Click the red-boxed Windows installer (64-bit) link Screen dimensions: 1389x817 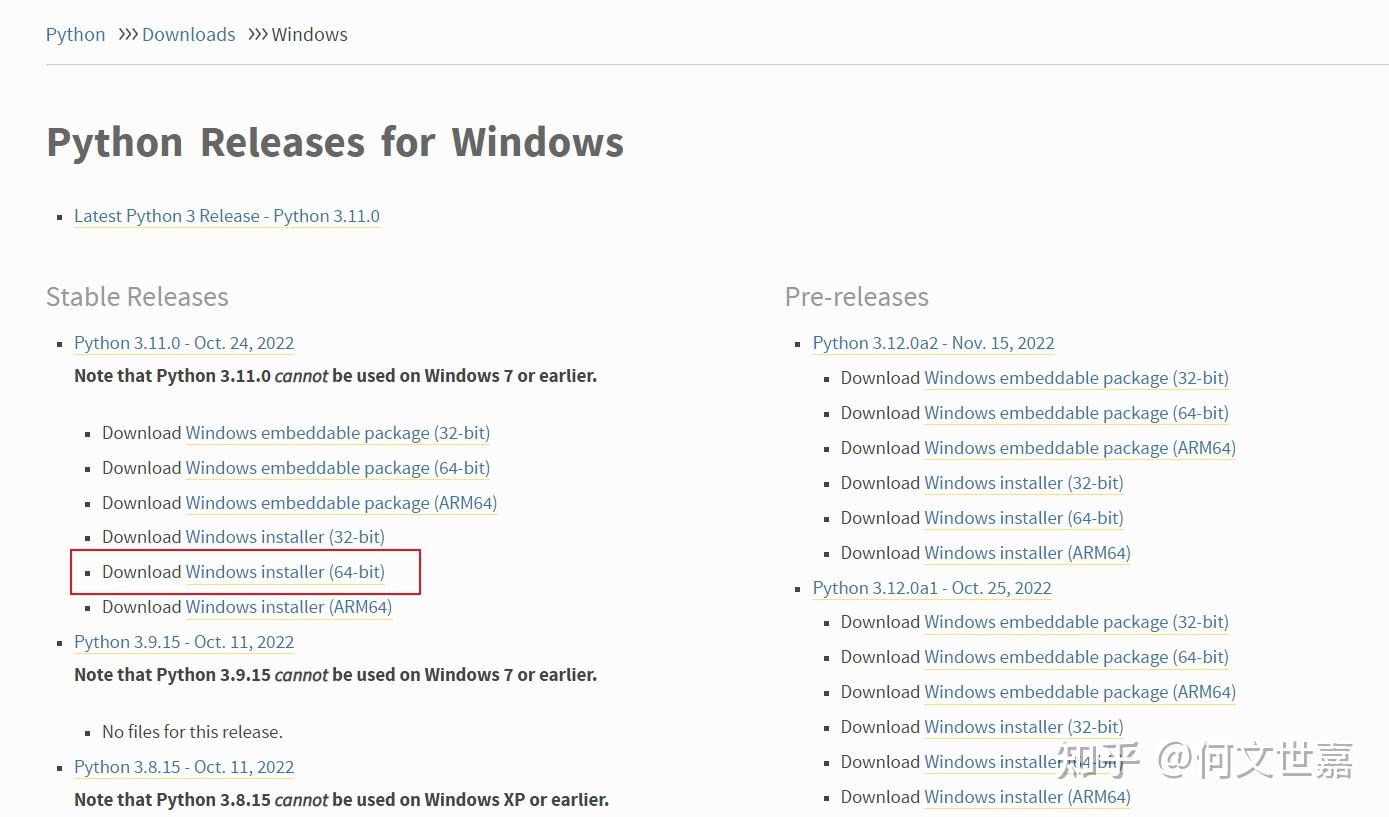pos(285,572)
